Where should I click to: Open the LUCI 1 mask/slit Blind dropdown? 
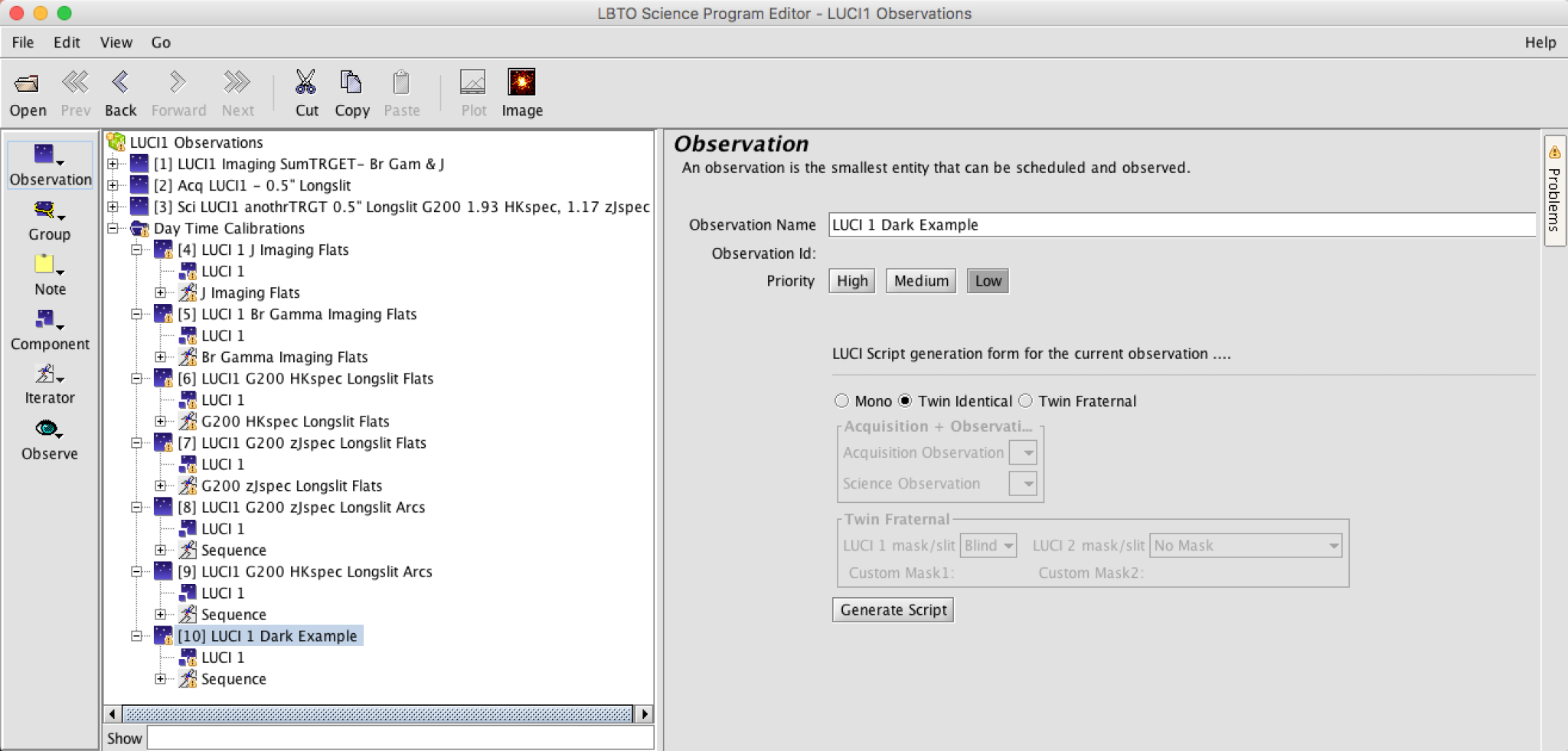coord(988,546)
